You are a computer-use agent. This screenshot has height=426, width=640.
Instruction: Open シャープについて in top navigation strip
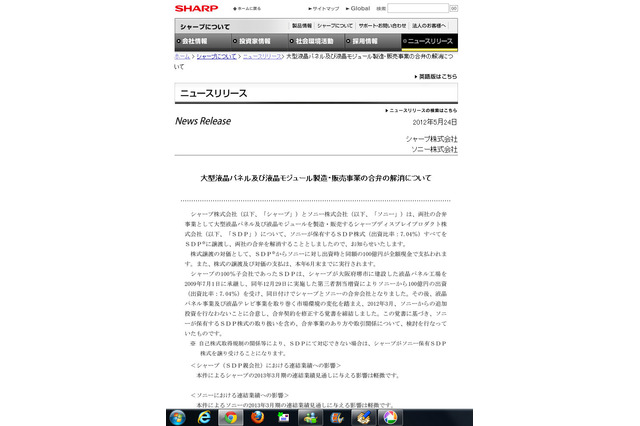[335, 26]
